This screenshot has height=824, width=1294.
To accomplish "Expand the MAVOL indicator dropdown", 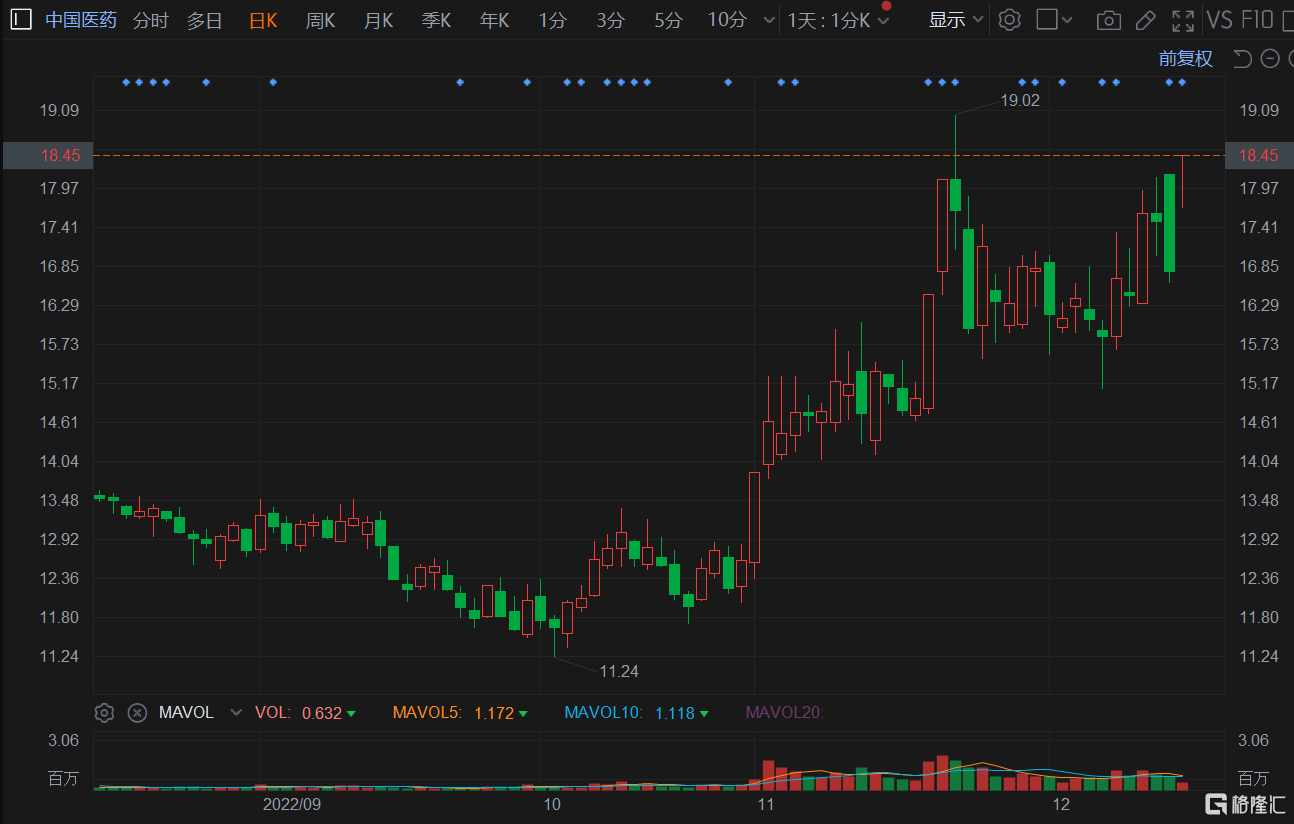I will pos(236,713).
